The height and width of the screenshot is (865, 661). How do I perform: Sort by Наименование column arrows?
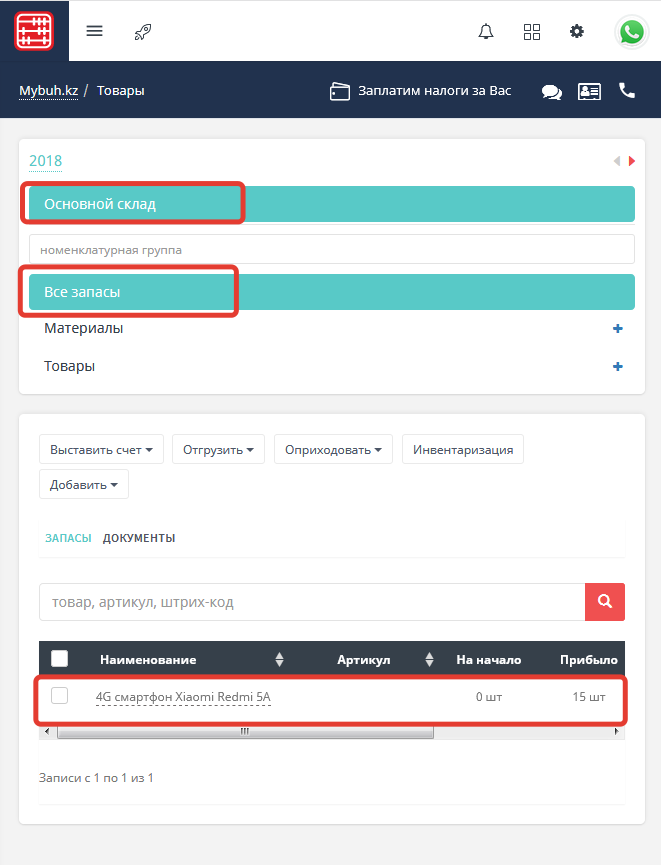(x=279, y=659)
